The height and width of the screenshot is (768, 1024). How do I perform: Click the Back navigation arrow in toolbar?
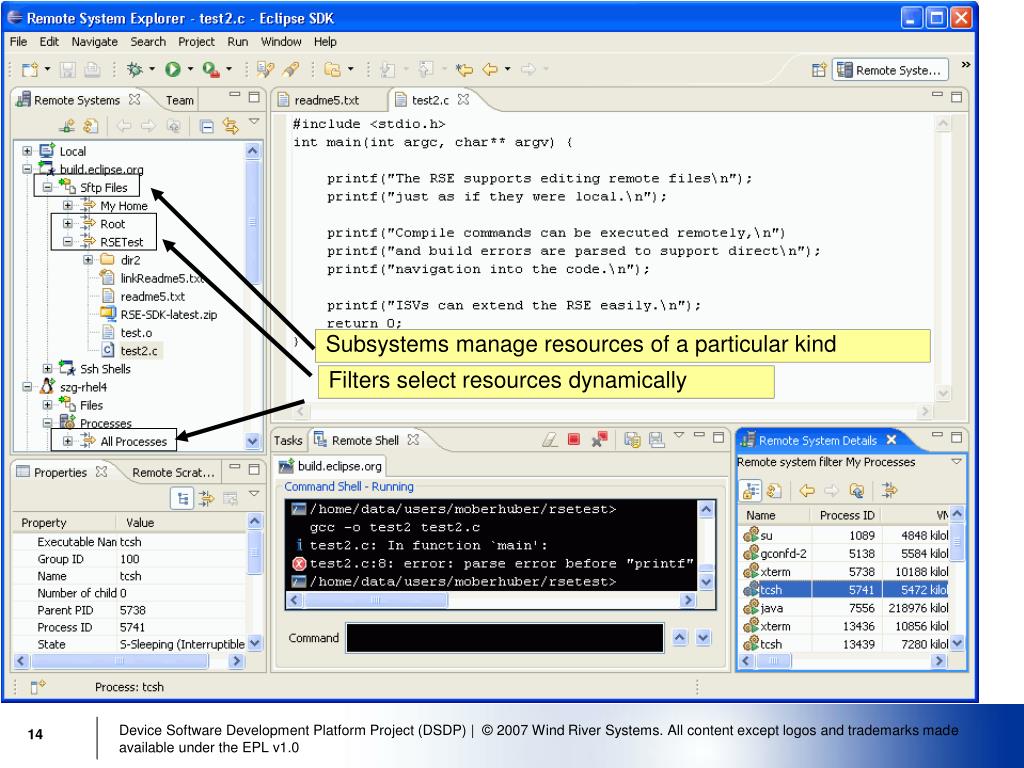(x=490, y=69)
